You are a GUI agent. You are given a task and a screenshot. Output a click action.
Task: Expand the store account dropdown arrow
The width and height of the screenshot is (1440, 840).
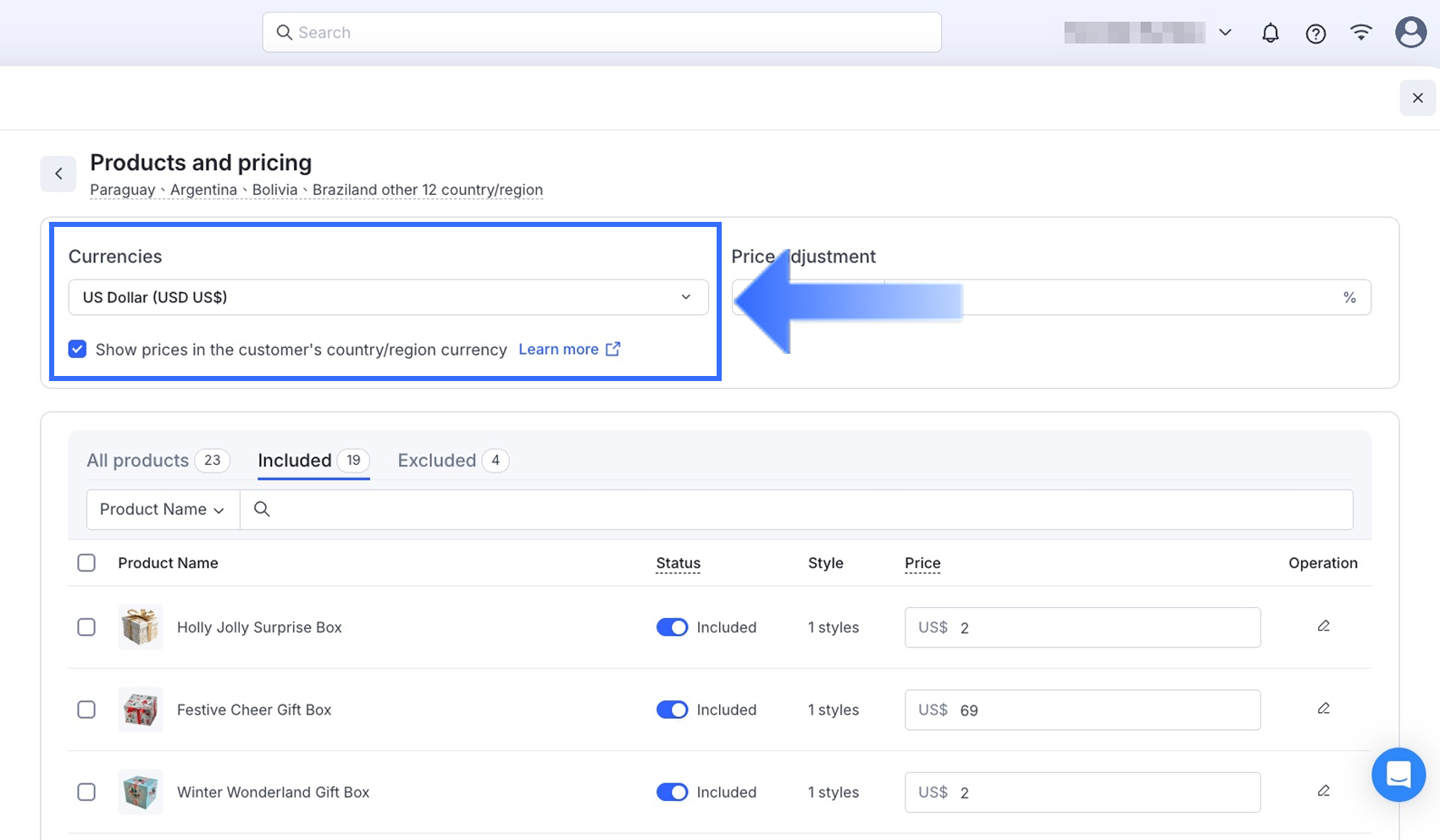(1225, 33)
